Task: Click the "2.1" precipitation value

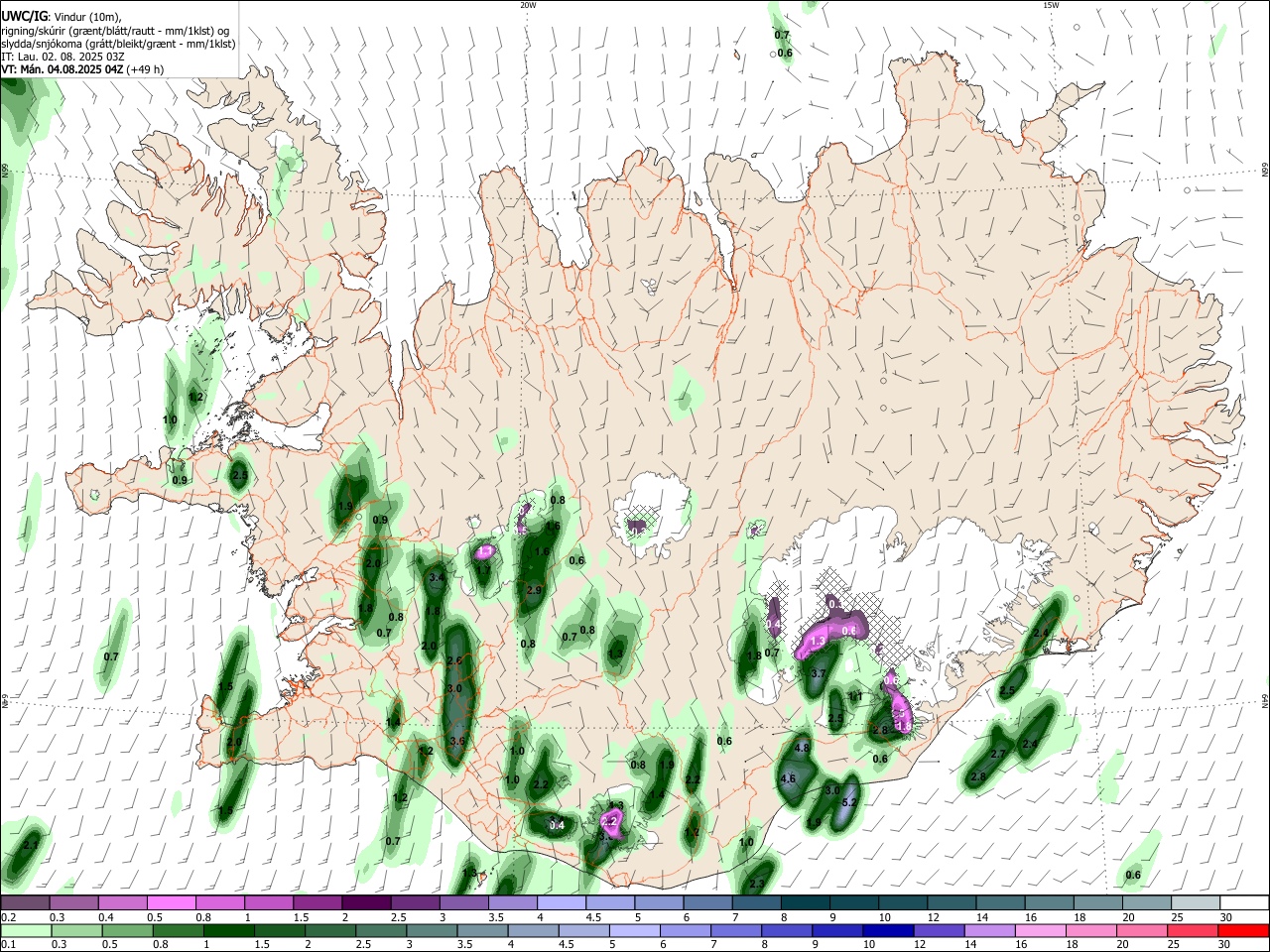Action: pyautogui.click(x=31, y=845)
